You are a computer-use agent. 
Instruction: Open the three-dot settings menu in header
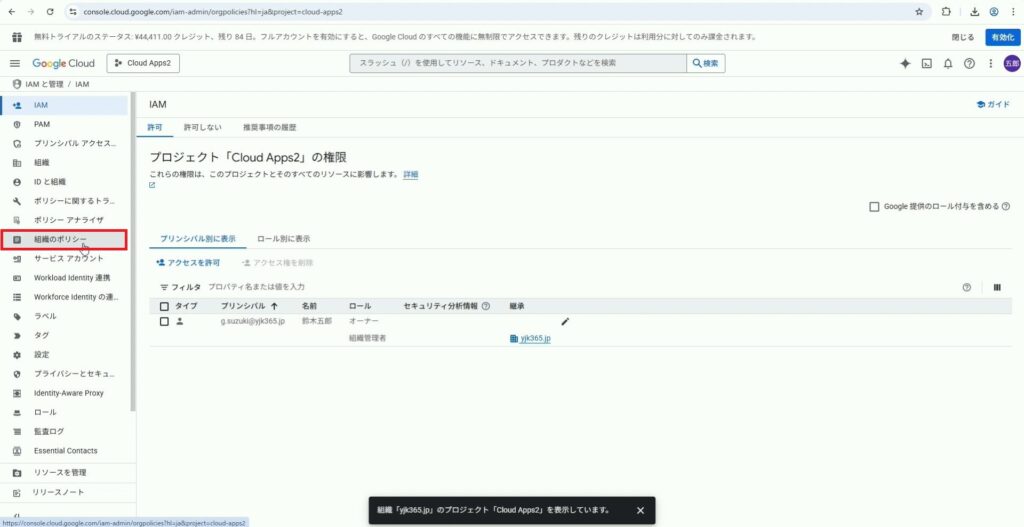click(990, 63)
